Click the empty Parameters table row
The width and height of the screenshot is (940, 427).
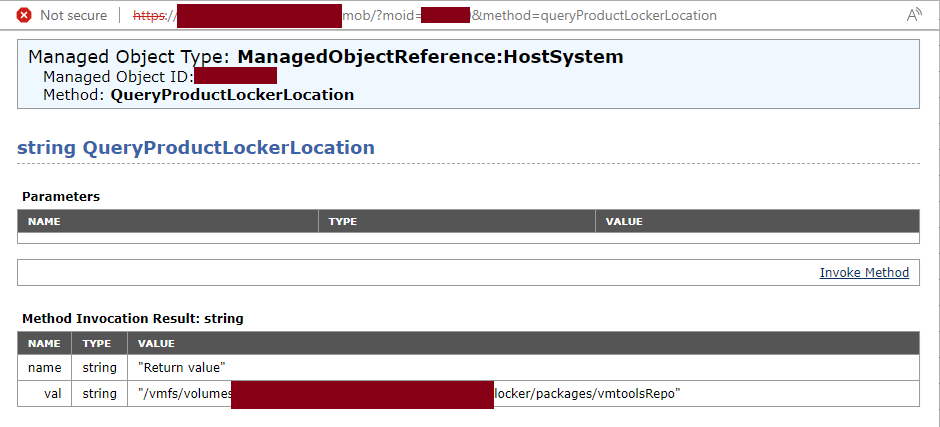pyautogui.click(x=468, y=238)
